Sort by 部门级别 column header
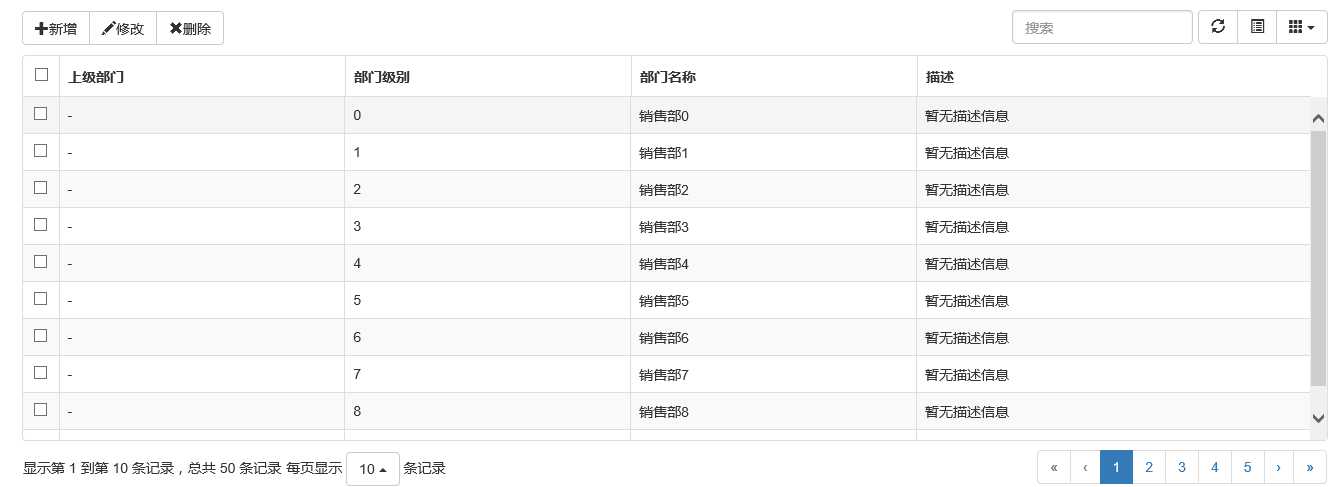The height and width of the screenshot is (487, 1329). (x=382, y=77)
